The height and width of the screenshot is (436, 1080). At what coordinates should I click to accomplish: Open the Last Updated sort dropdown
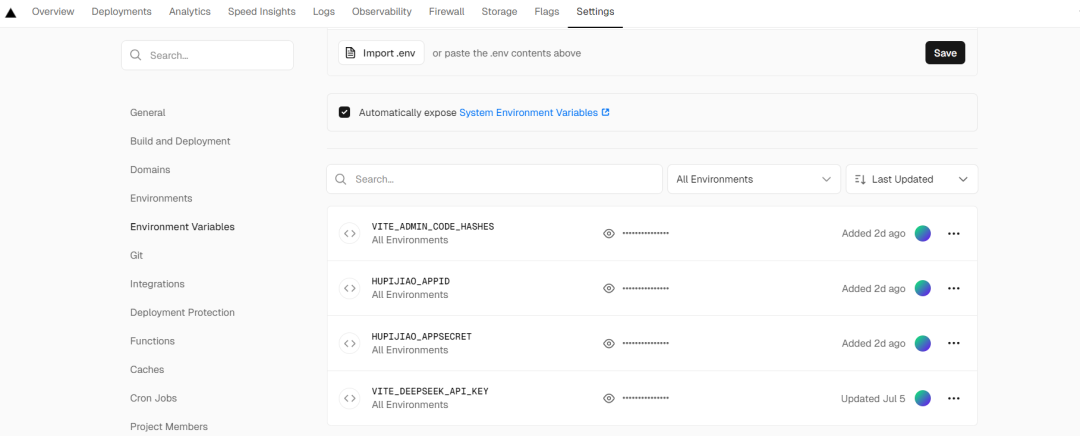click(x=911, y=179)
